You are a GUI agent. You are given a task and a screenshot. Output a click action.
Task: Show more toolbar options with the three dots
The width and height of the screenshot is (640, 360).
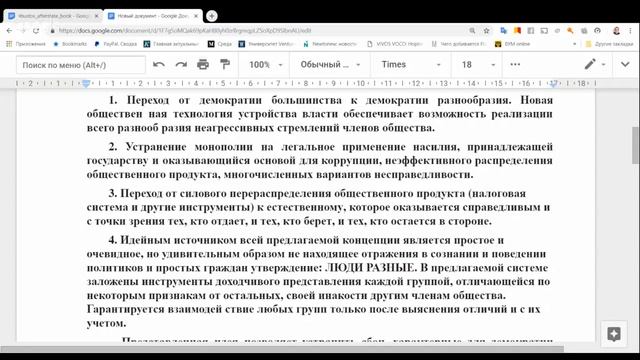(515, 64)
